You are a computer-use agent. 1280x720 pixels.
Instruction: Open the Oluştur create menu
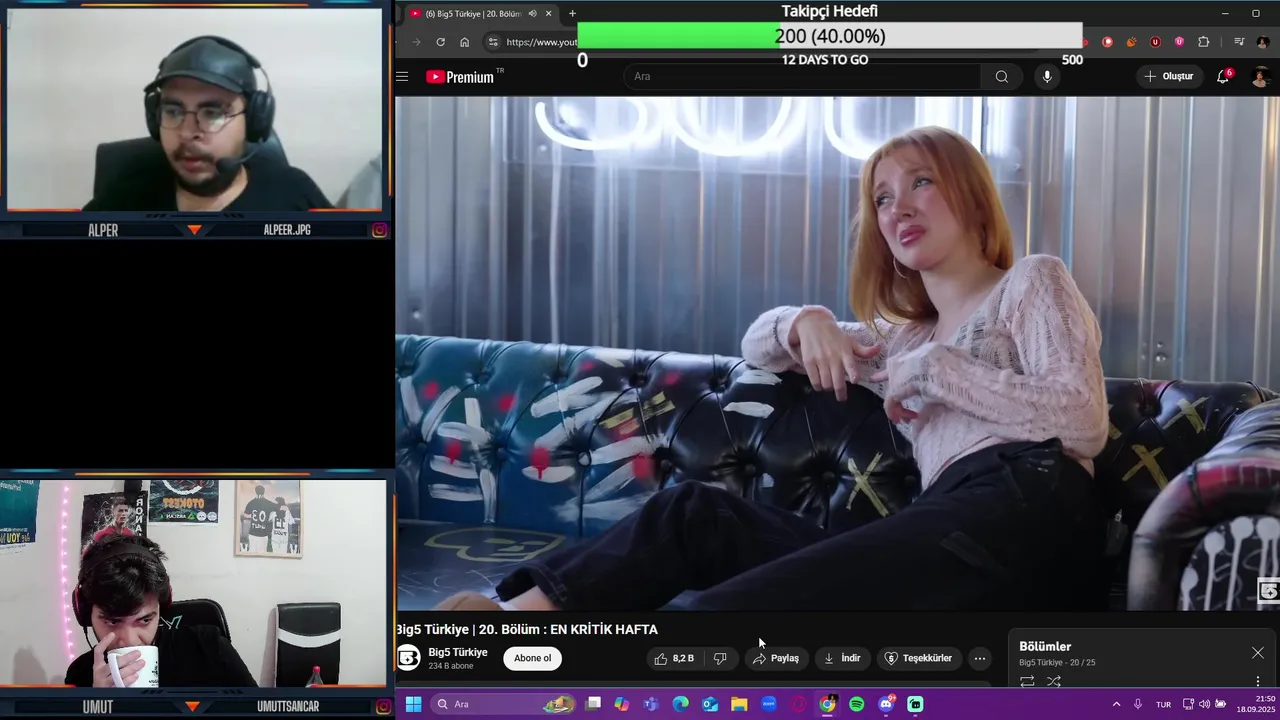tap(1169, 76)
